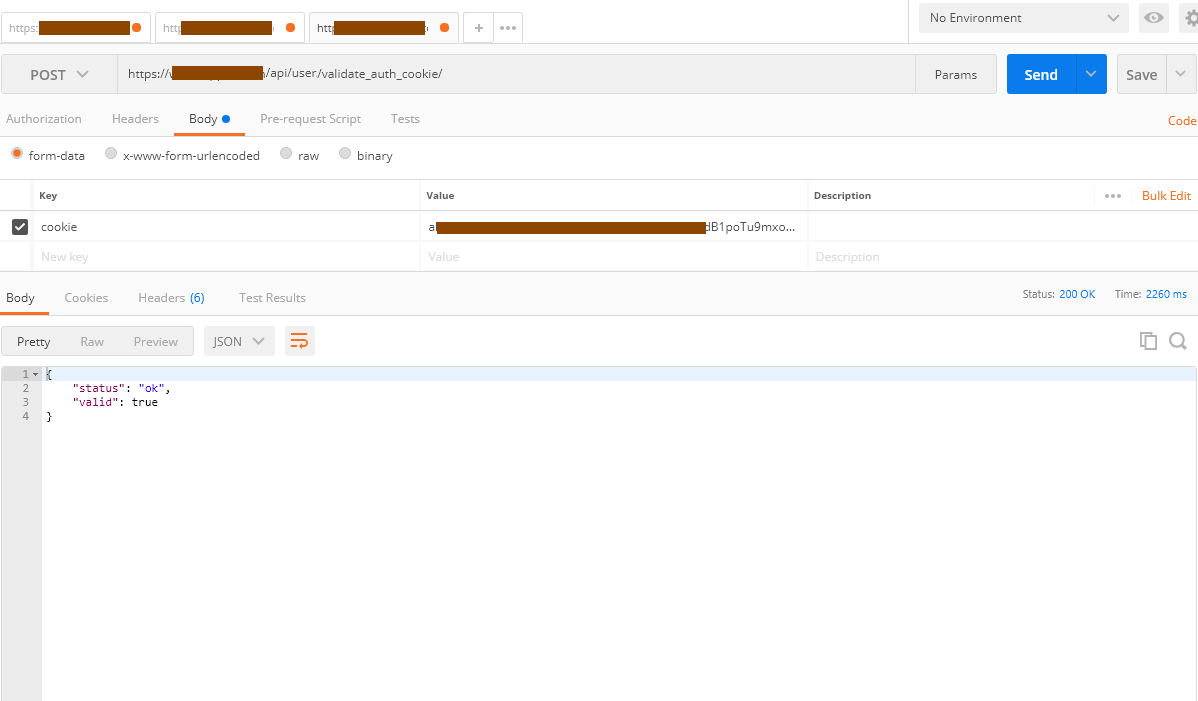Switch to the Authorization tab
This screenshot has width=1198, height=701.
click(44, 119)
